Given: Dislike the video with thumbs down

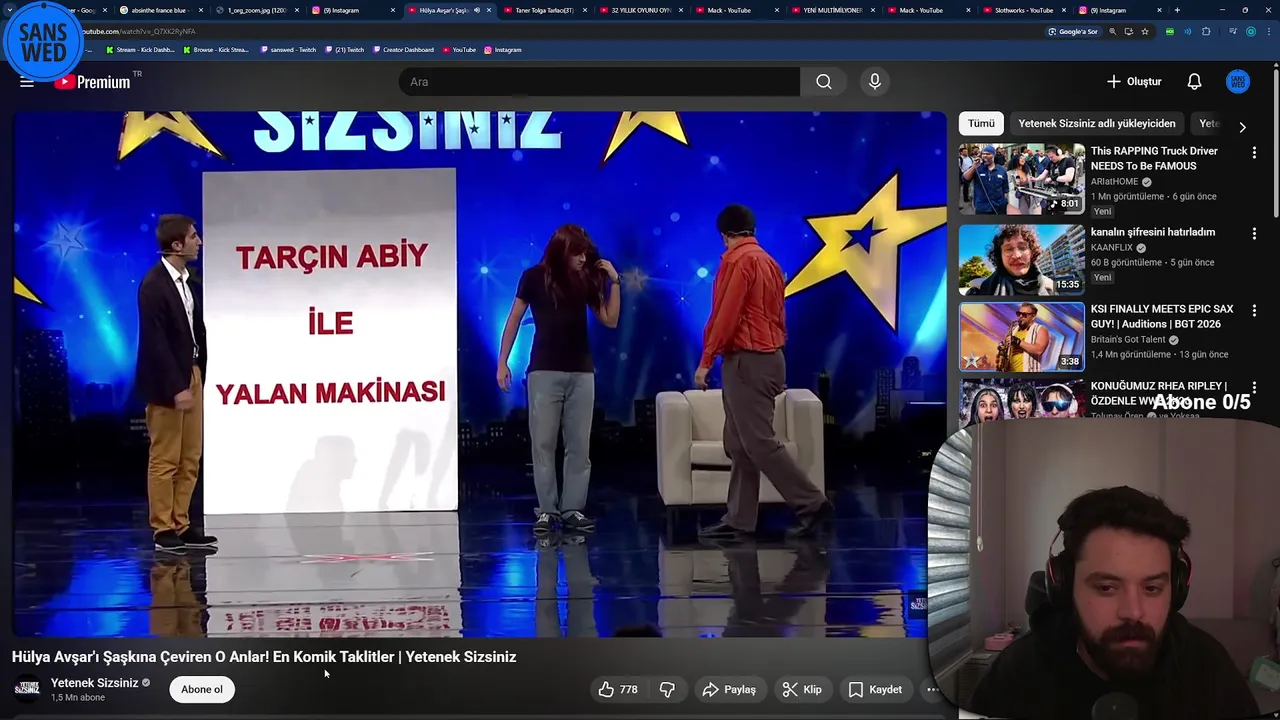Looking at the screenshot, I should 667,689.
